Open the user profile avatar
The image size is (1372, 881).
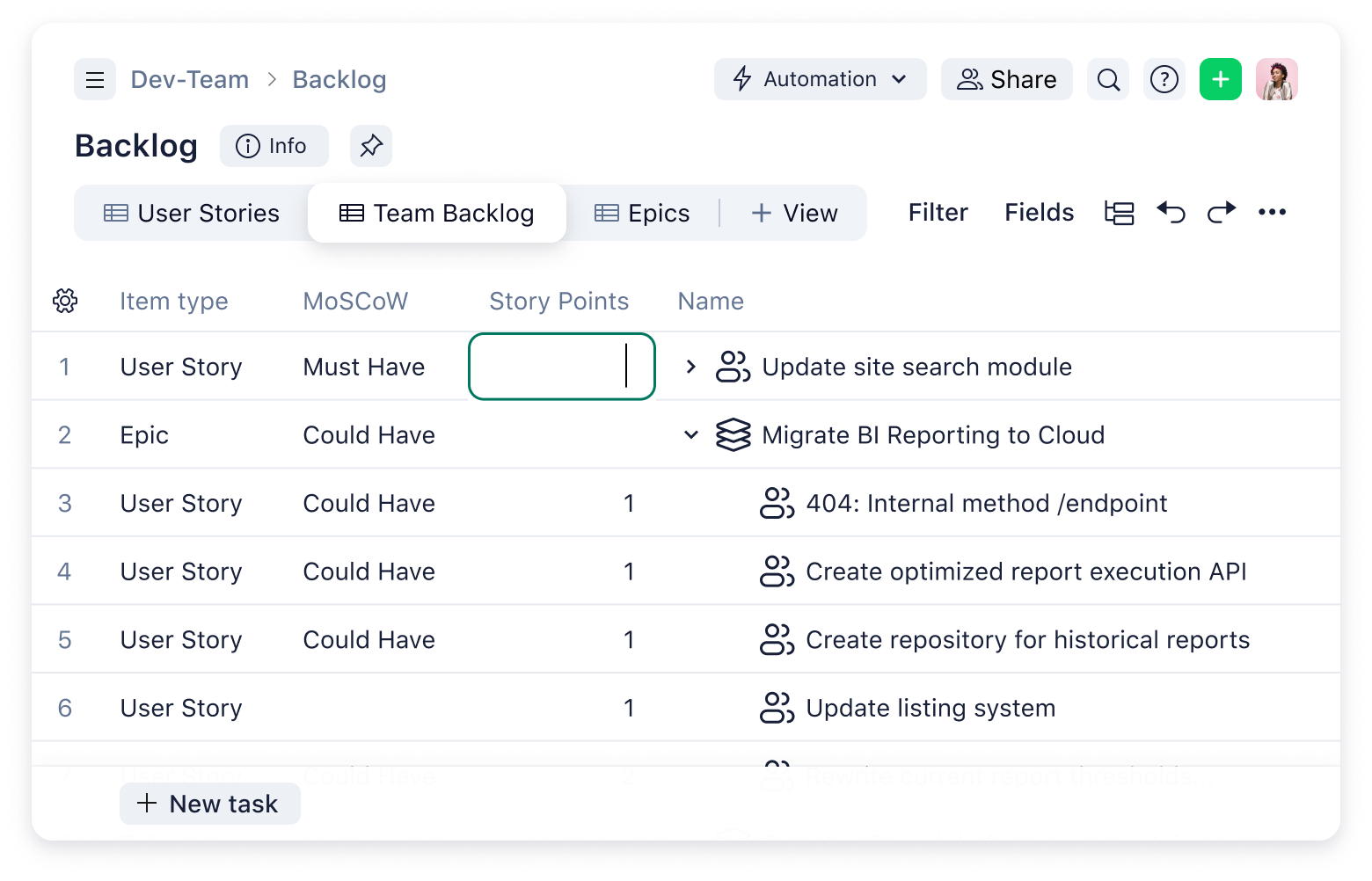pos(1277,80)
